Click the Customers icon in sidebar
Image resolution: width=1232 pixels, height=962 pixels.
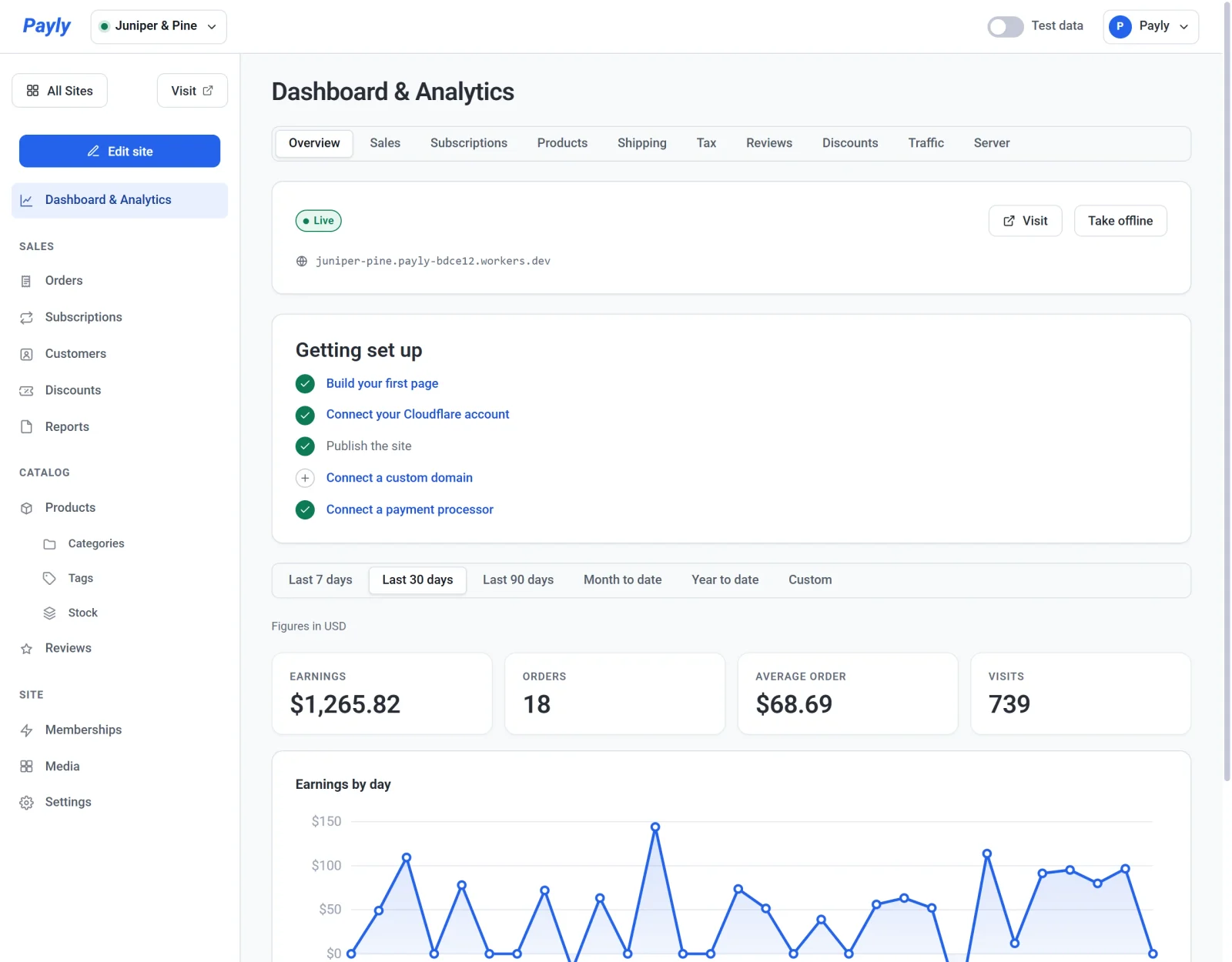tap(26, 354)
